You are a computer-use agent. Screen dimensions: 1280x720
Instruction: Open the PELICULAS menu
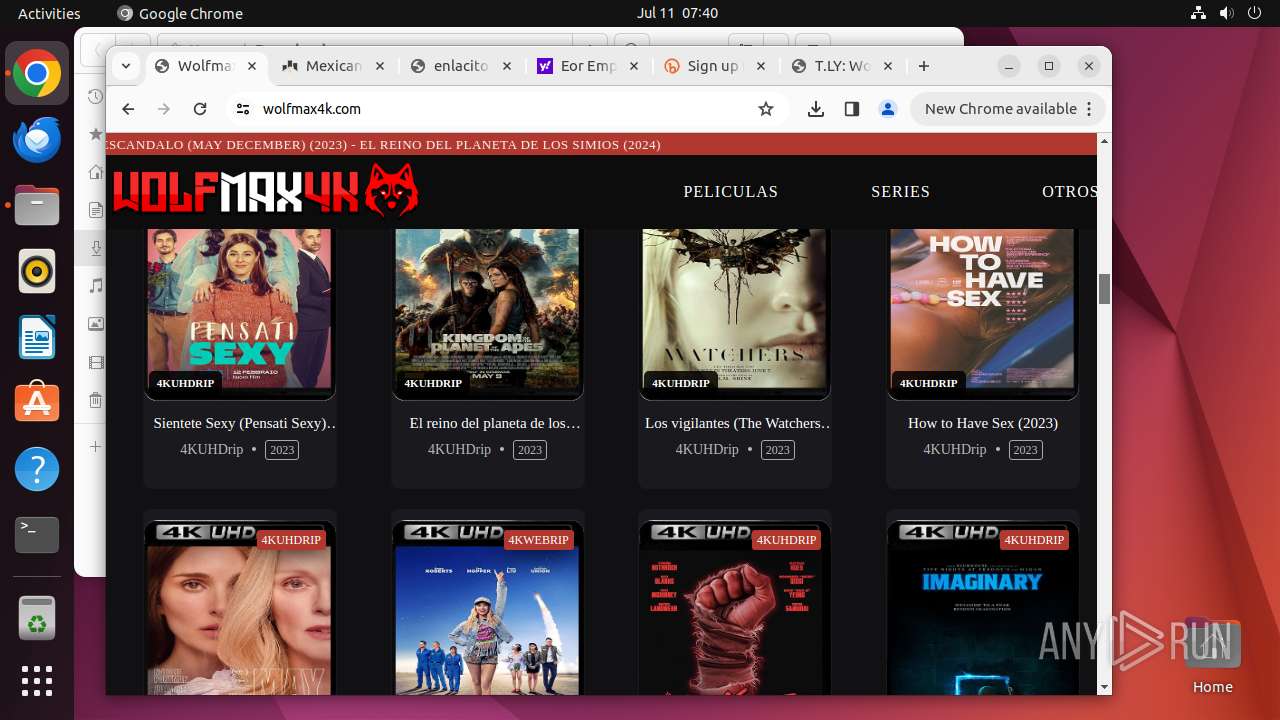730,191
